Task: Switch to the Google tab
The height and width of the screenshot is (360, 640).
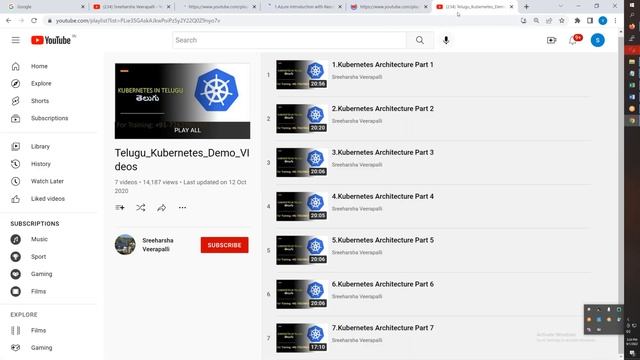Action: [x=46, y=7]
